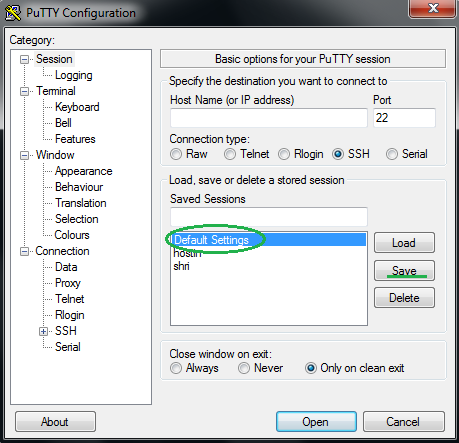Collapse the Session tree node

point(24,60)
